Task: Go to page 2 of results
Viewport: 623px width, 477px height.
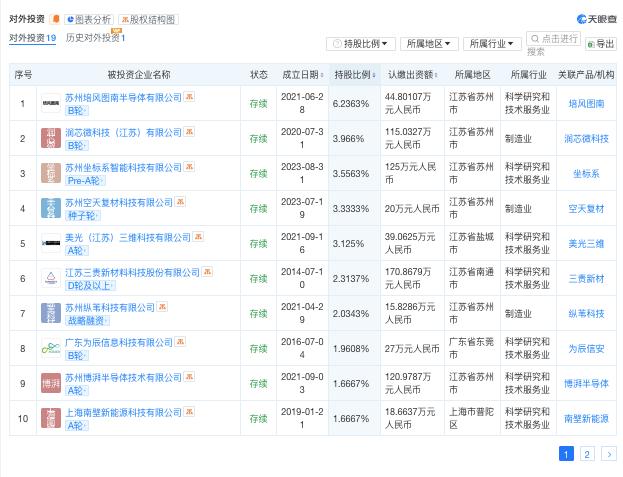Action: pyautogui.click(x=587, y=454)
